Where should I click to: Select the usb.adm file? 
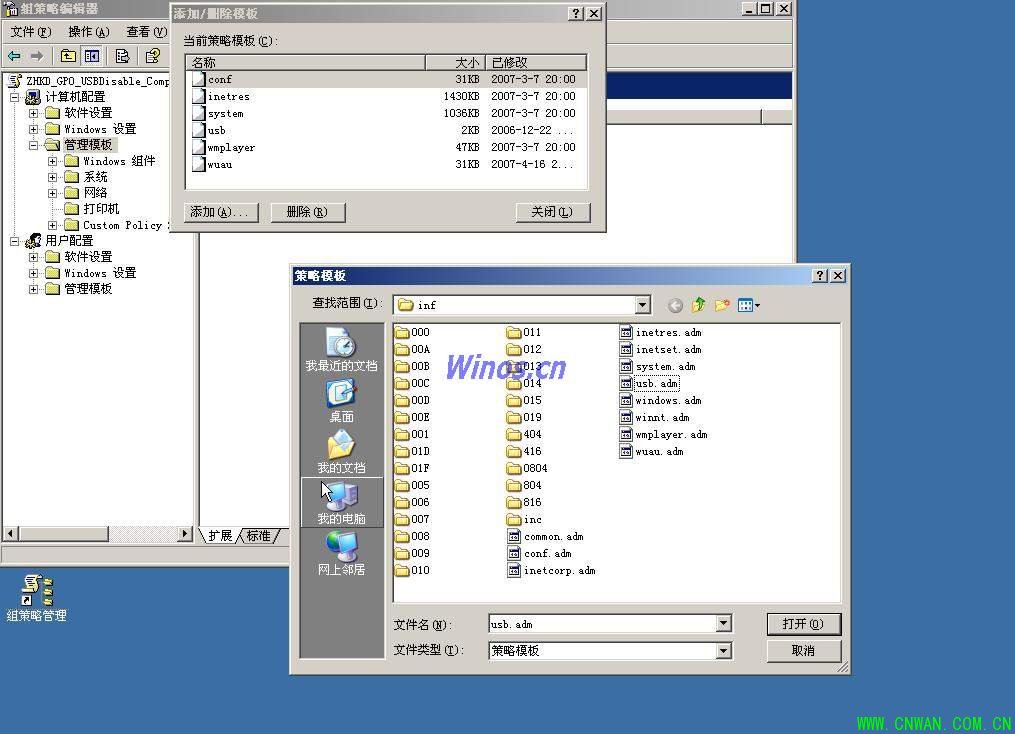(x=656, y=384)
